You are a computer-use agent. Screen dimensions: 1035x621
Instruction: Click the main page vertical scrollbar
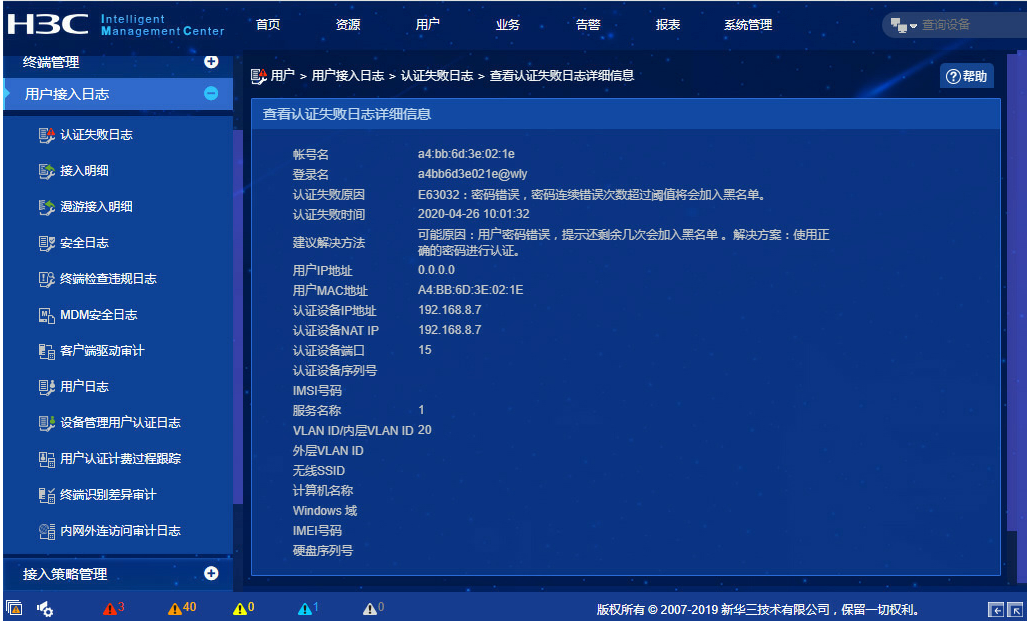tap(1012, 290)
